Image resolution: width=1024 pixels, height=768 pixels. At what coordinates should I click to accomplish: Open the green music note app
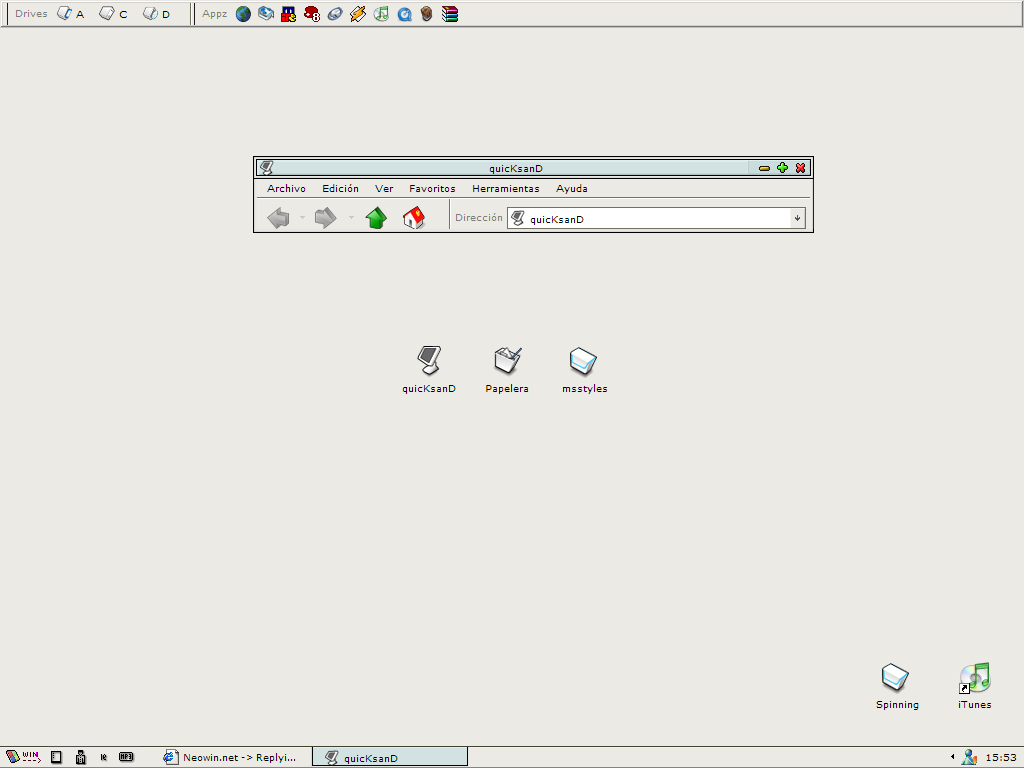(381, 14)
